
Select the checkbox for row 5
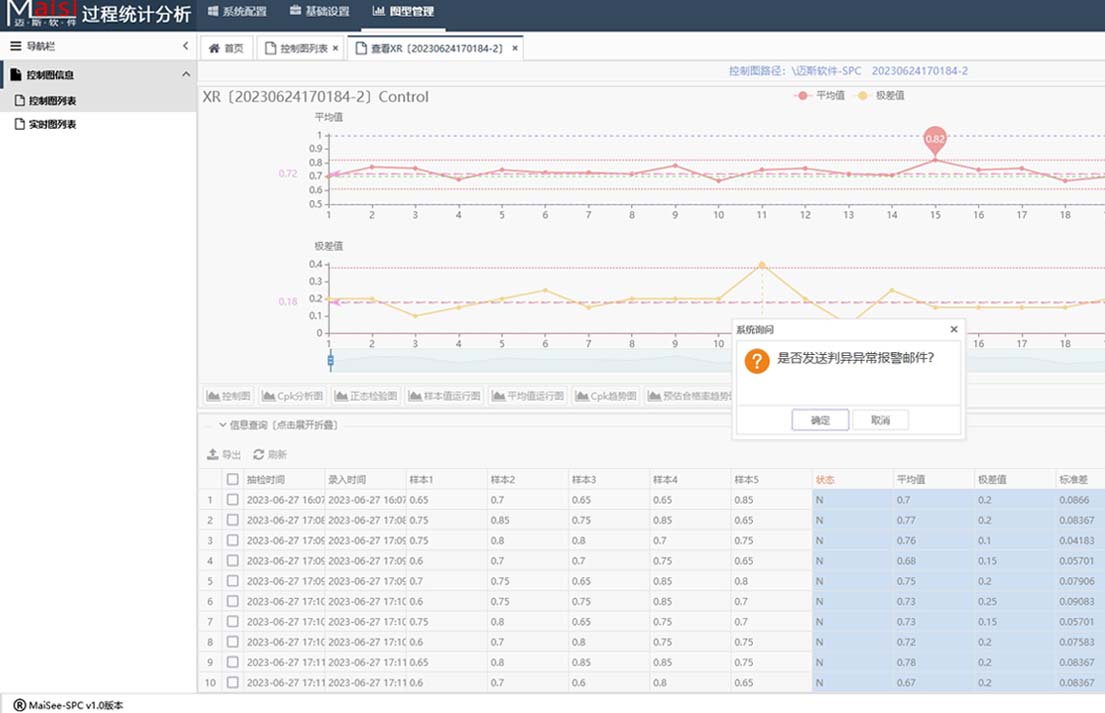tap(233, 581)
